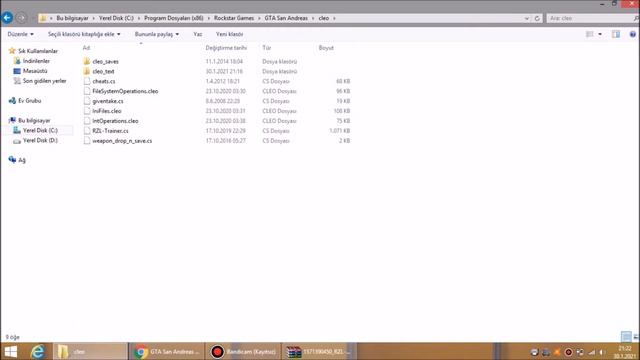
Task: Expand the arrow after the cleo breadcrumb
Action: (x=334, y=18)
